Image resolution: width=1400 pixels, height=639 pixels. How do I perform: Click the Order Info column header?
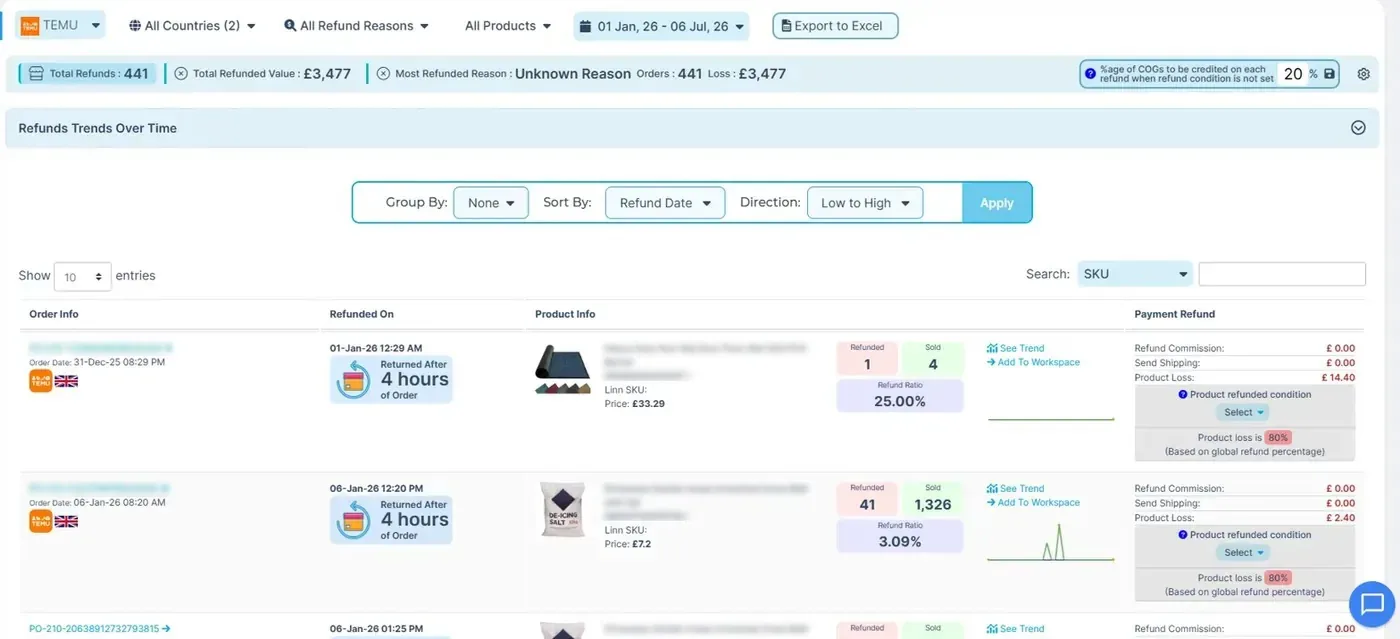coord(54,314)
